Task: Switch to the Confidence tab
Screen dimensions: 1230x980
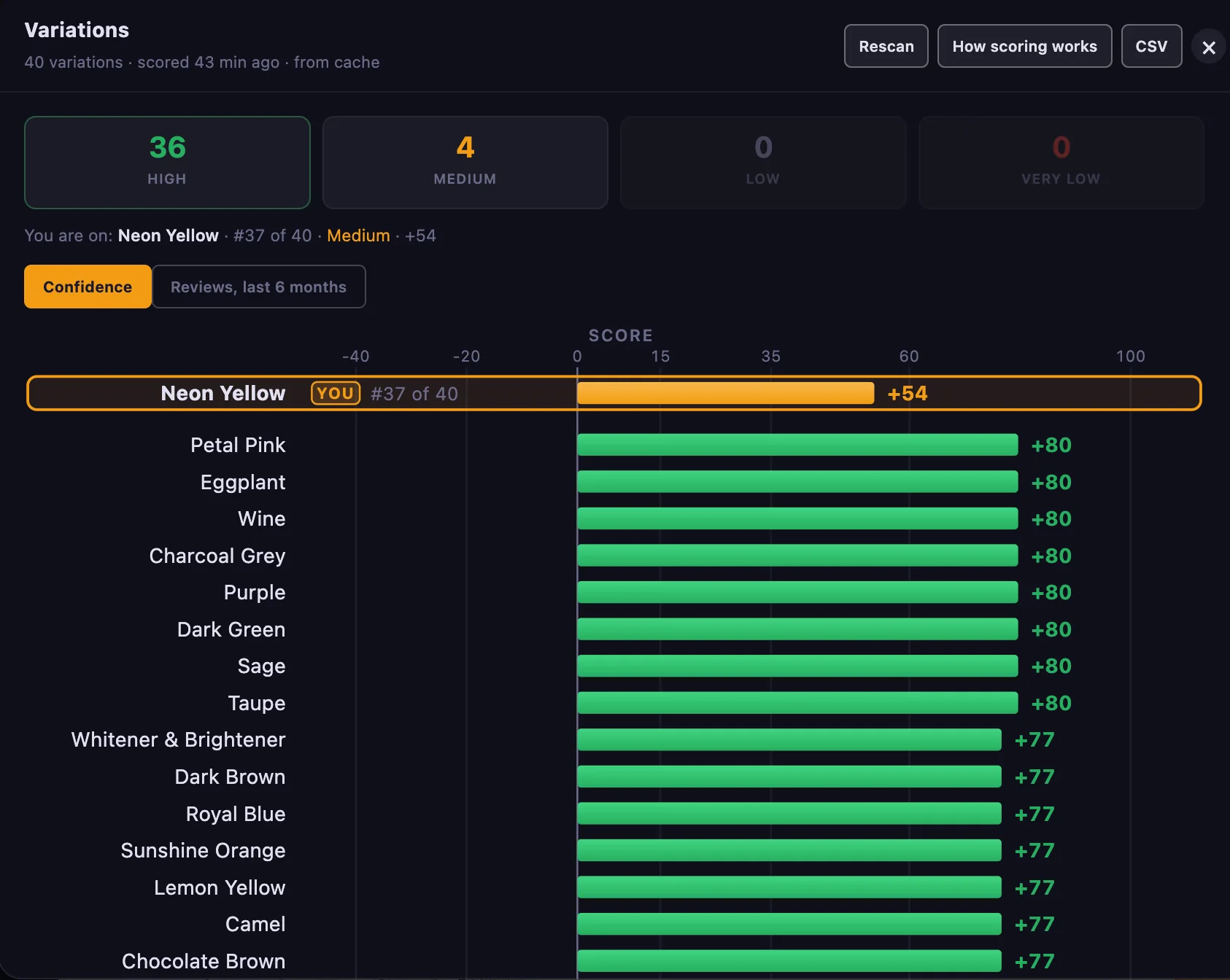Action: [x=88, y=287]
